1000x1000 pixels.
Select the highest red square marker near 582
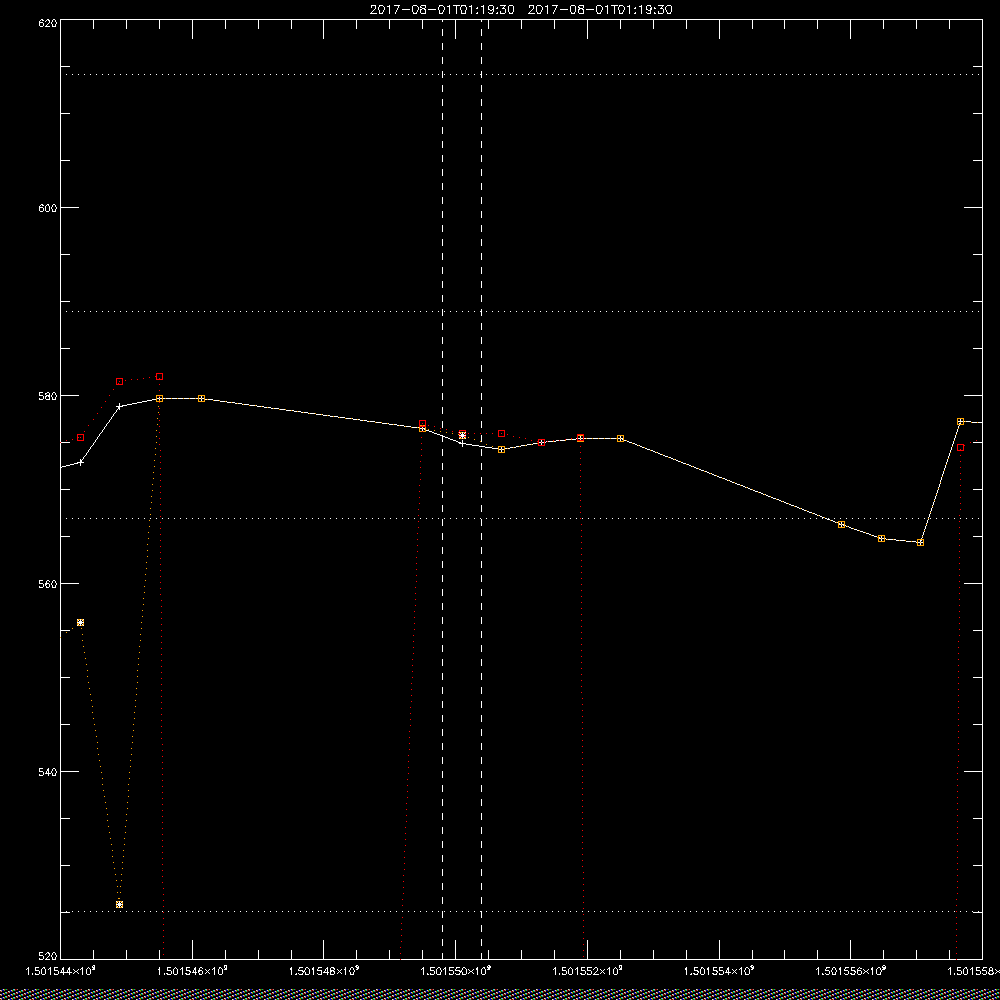coord(159,377)
